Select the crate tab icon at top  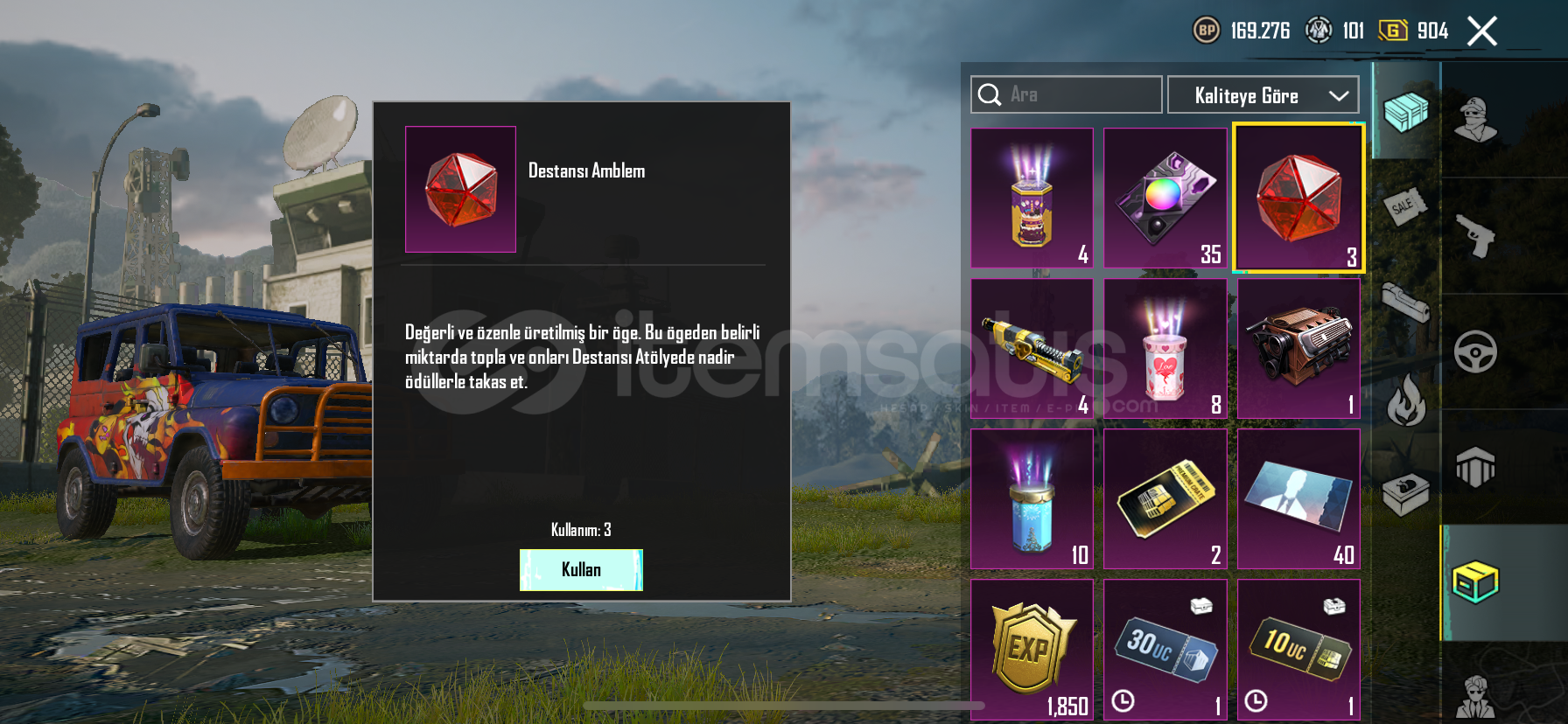1405,111
